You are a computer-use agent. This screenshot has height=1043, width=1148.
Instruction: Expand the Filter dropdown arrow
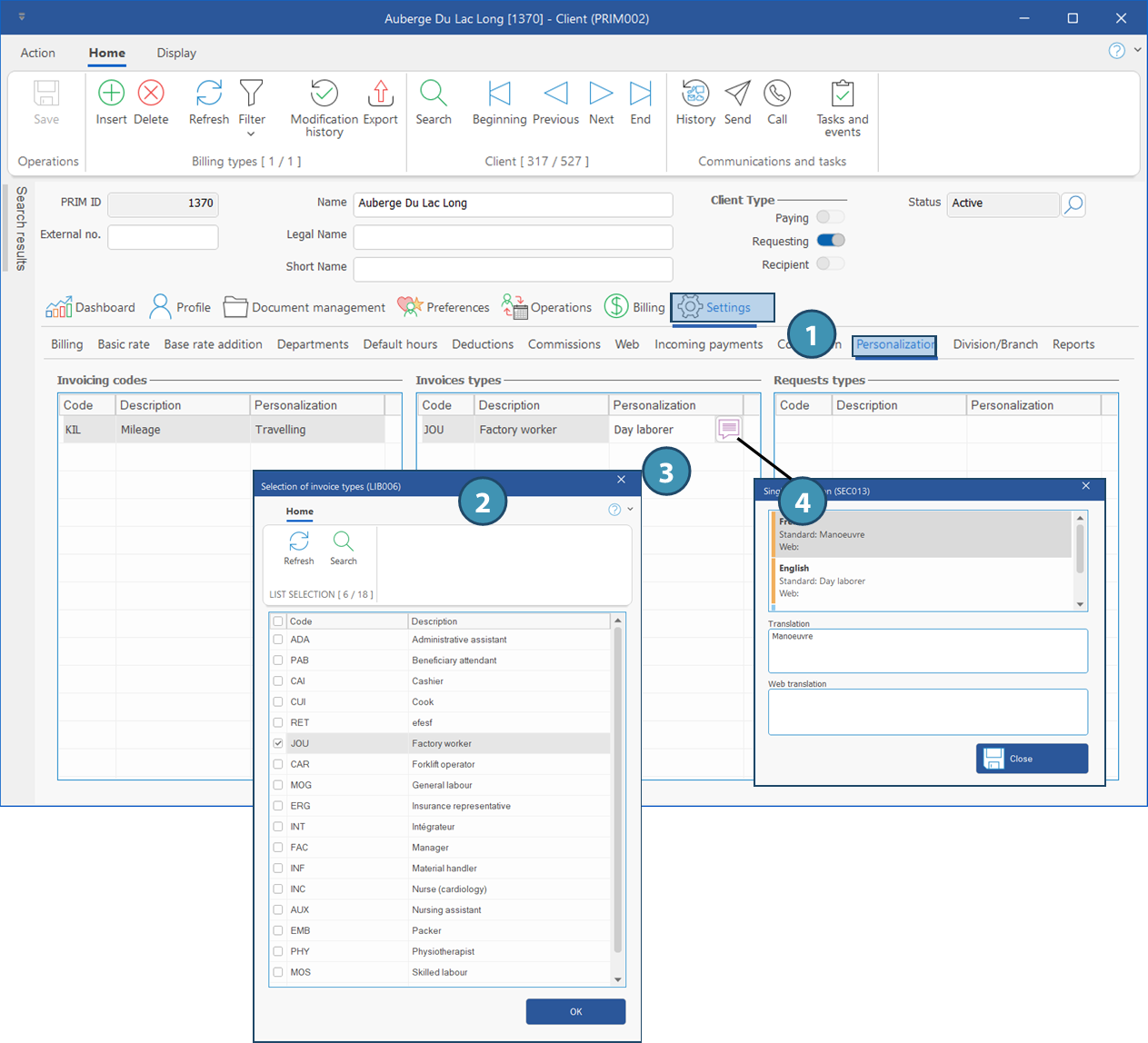(x=251, y=134)
